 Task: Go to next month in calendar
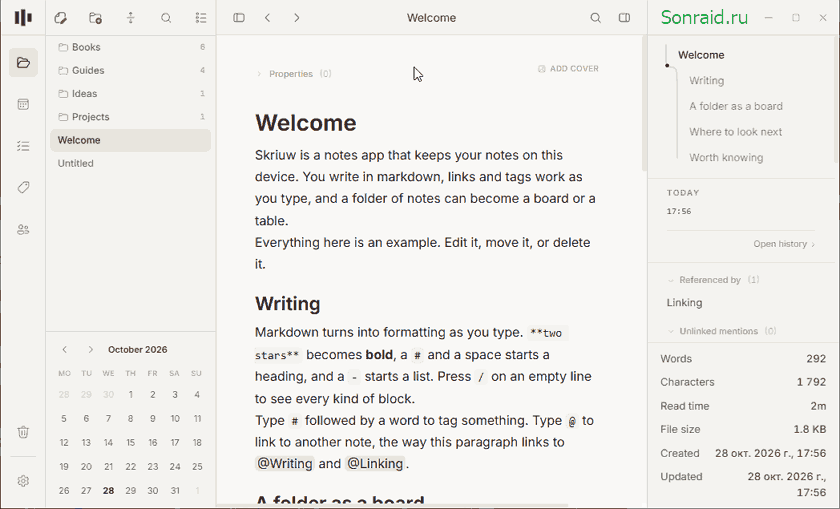[x=91, y=349]
